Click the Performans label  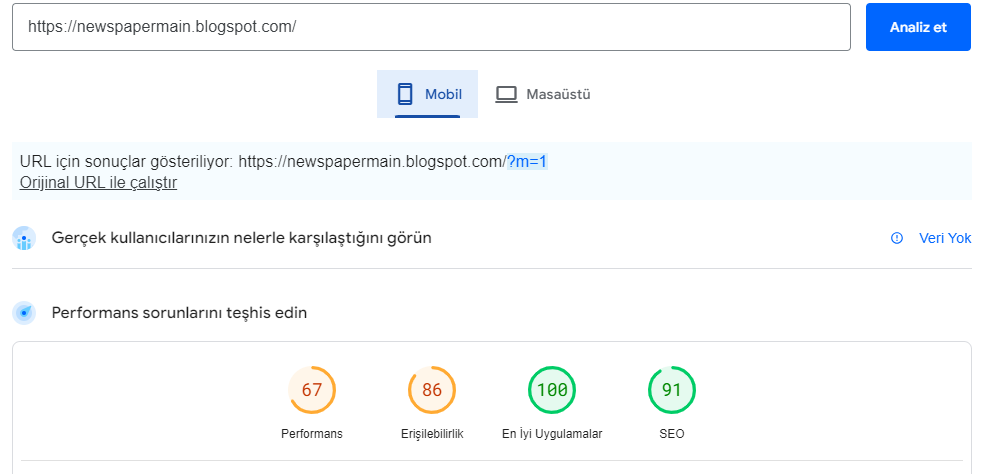click(x=312, y=434)
